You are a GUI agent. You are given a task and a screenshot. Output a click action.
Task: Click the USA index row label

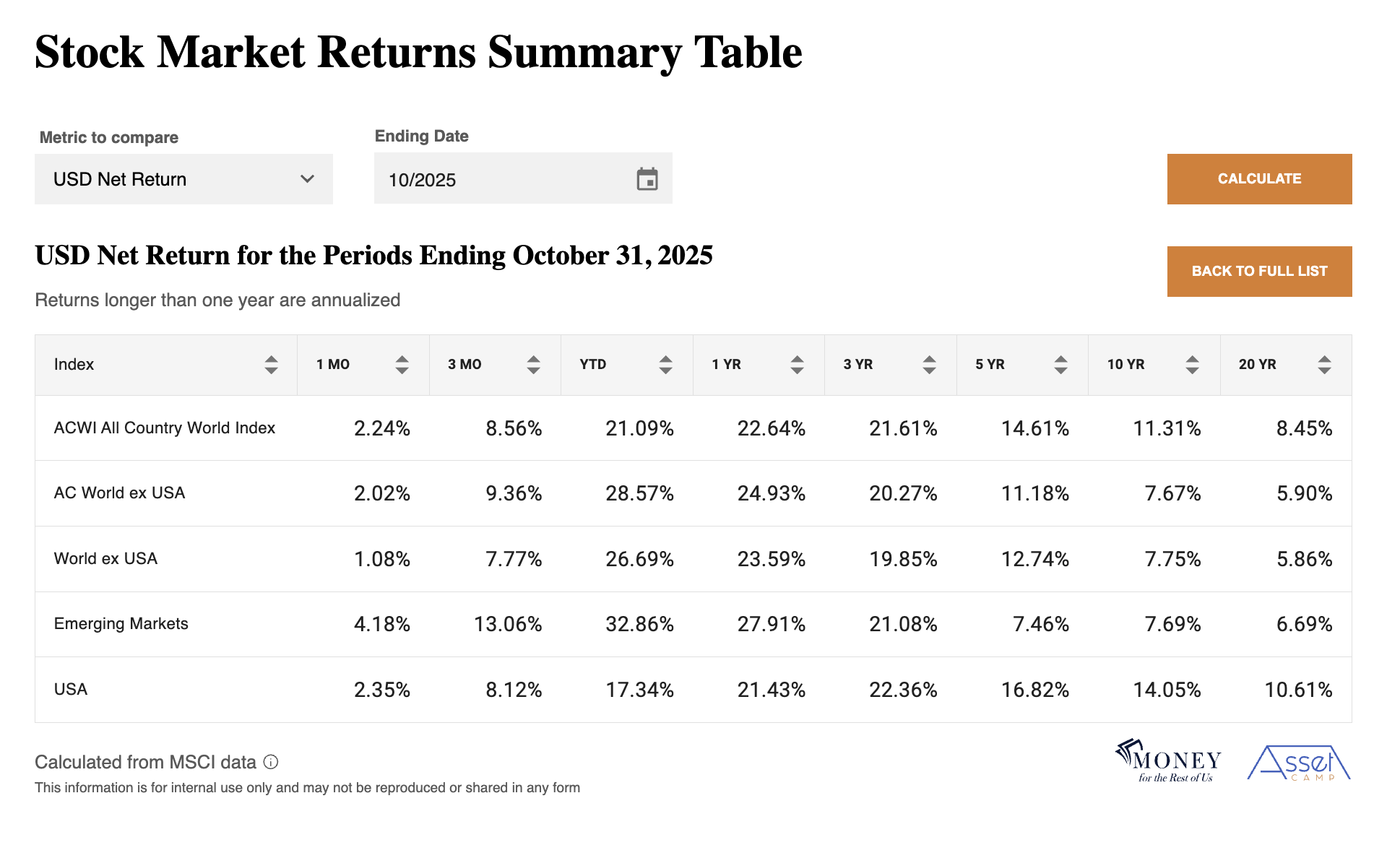(71, 690)
